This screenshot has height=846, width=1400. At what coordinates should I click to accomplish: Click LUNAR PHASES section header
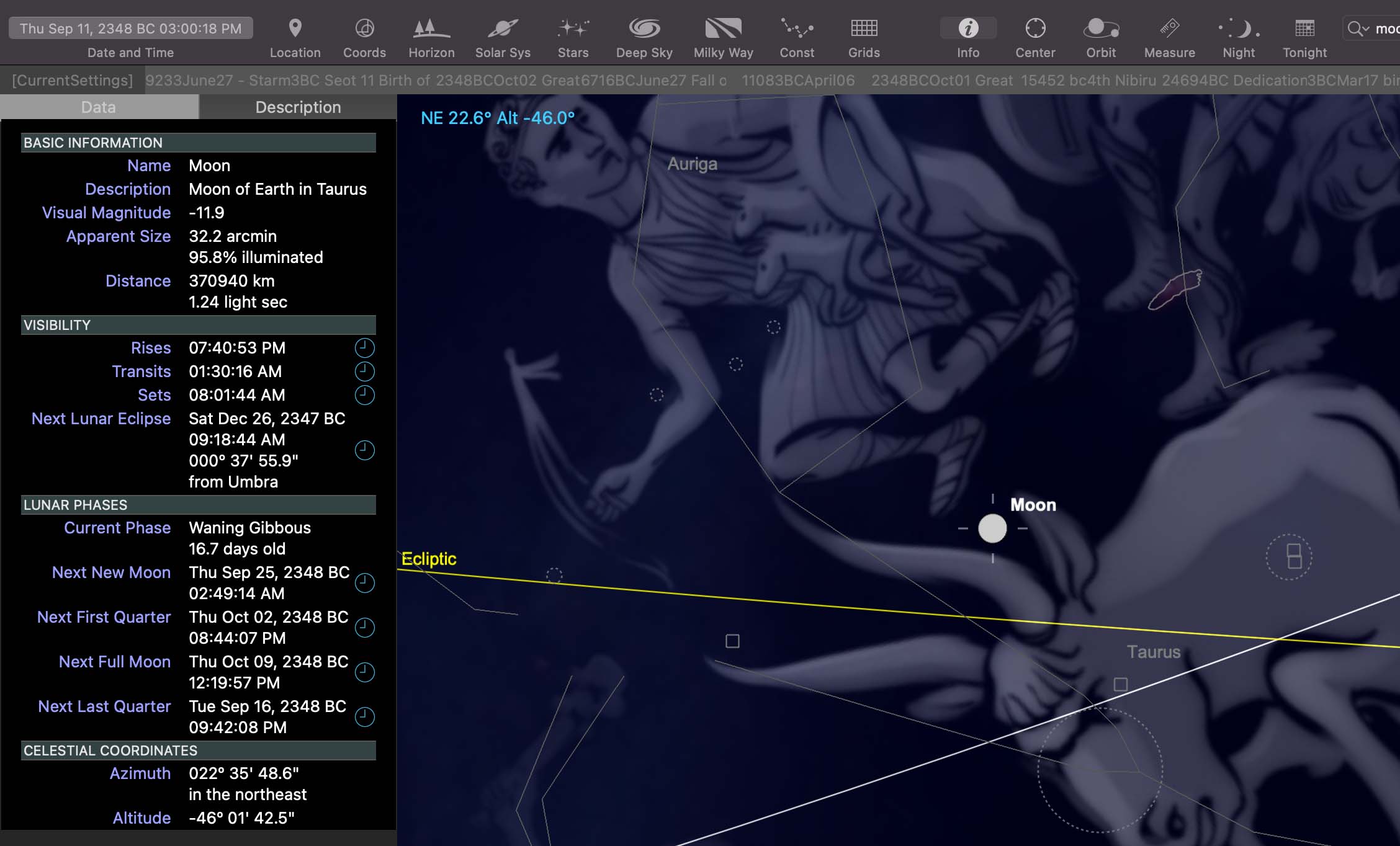click(199, 505)
